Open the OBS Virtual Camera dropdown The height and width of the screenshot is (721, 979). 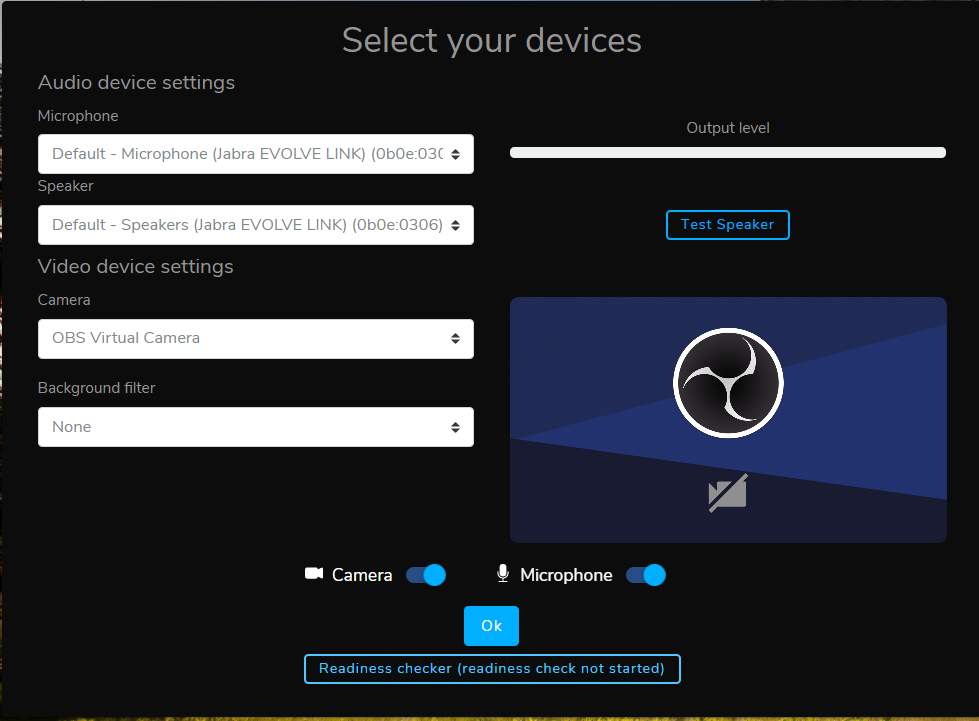[x=256, y=339]
